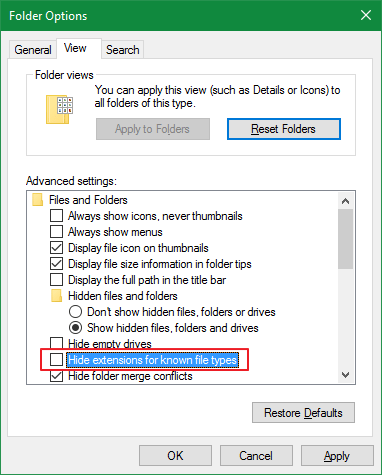Check 'Always show icons, never thumbnails'

coord(56,216)
